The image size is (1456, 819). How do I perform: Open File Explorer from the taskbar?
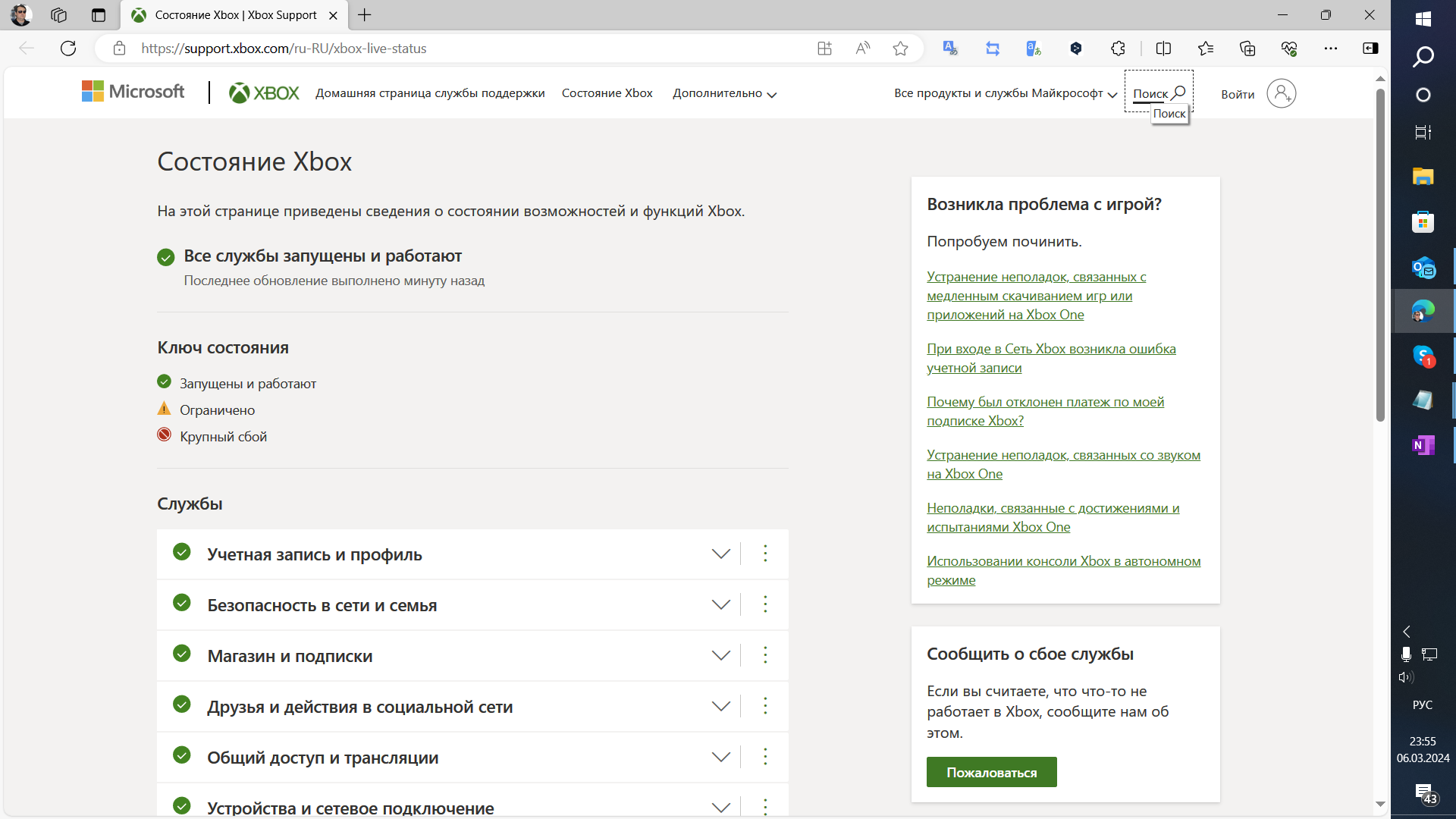(1423, 177)
